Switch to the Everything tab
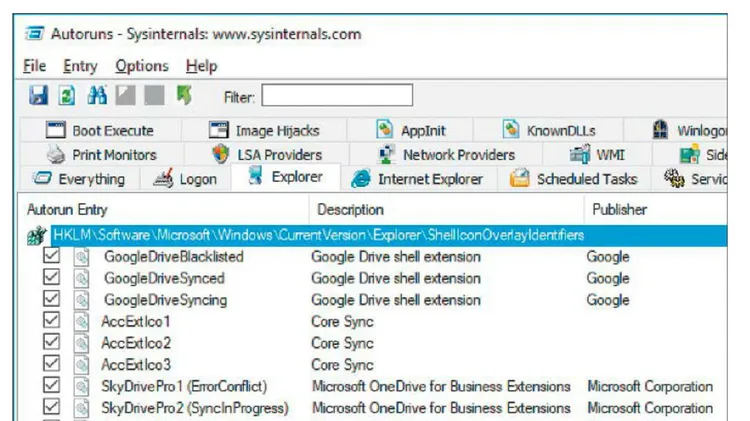The width and height of the screenshot is (750, 421). point(79,179)
